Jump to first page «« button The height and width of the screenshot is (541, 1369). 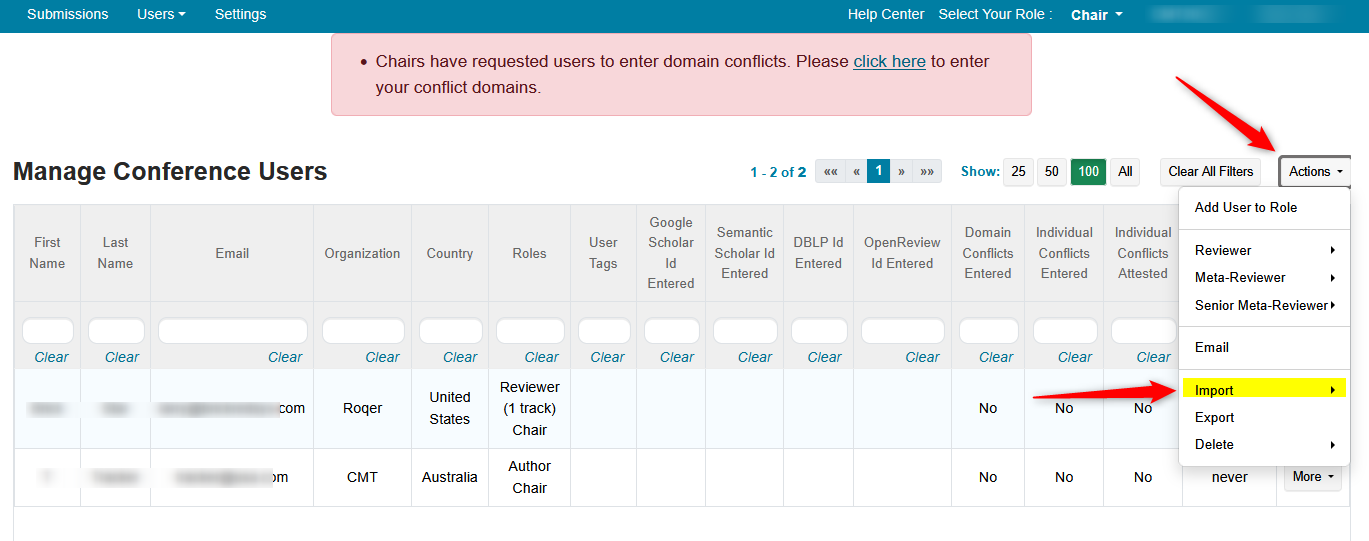tap(830, 172)
